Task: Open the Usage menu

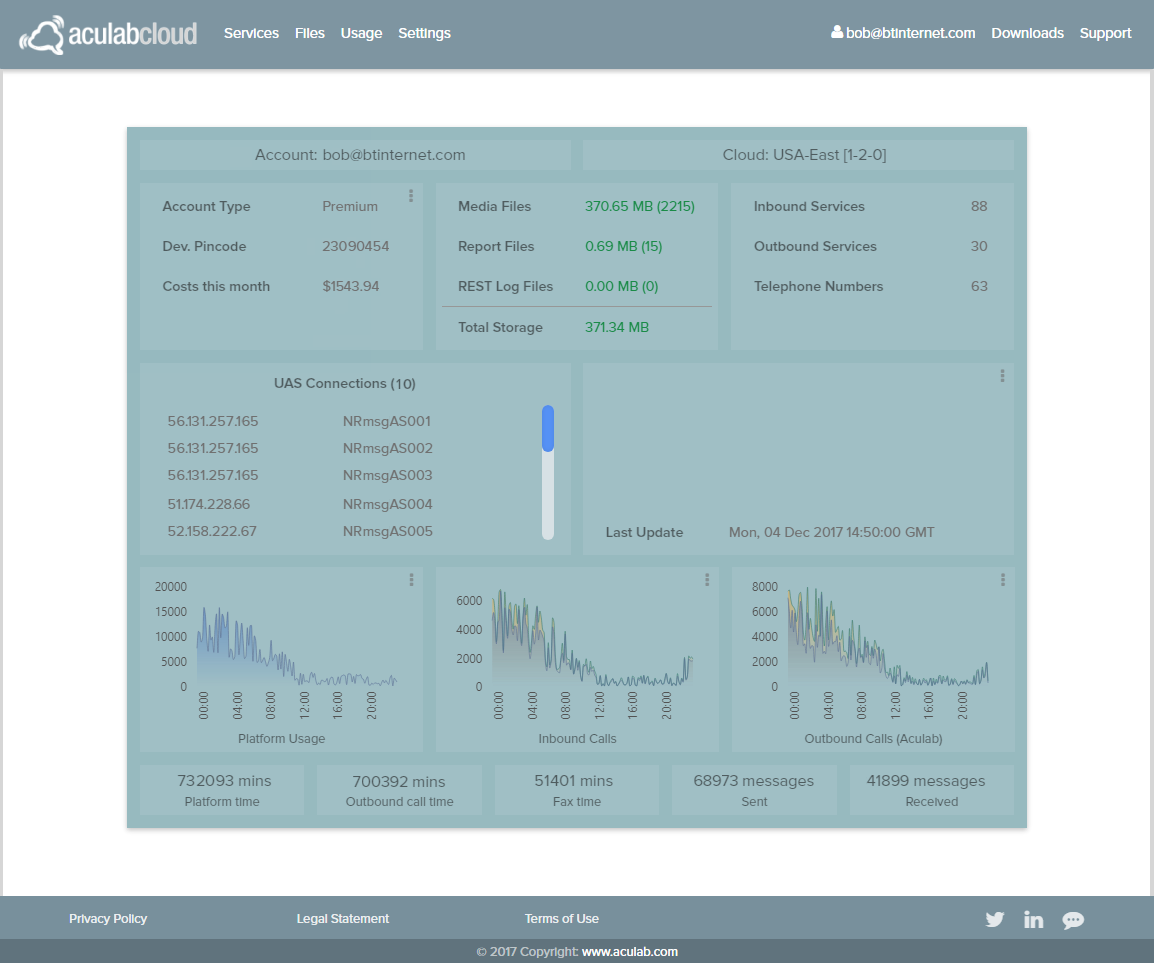Action: 361,33
